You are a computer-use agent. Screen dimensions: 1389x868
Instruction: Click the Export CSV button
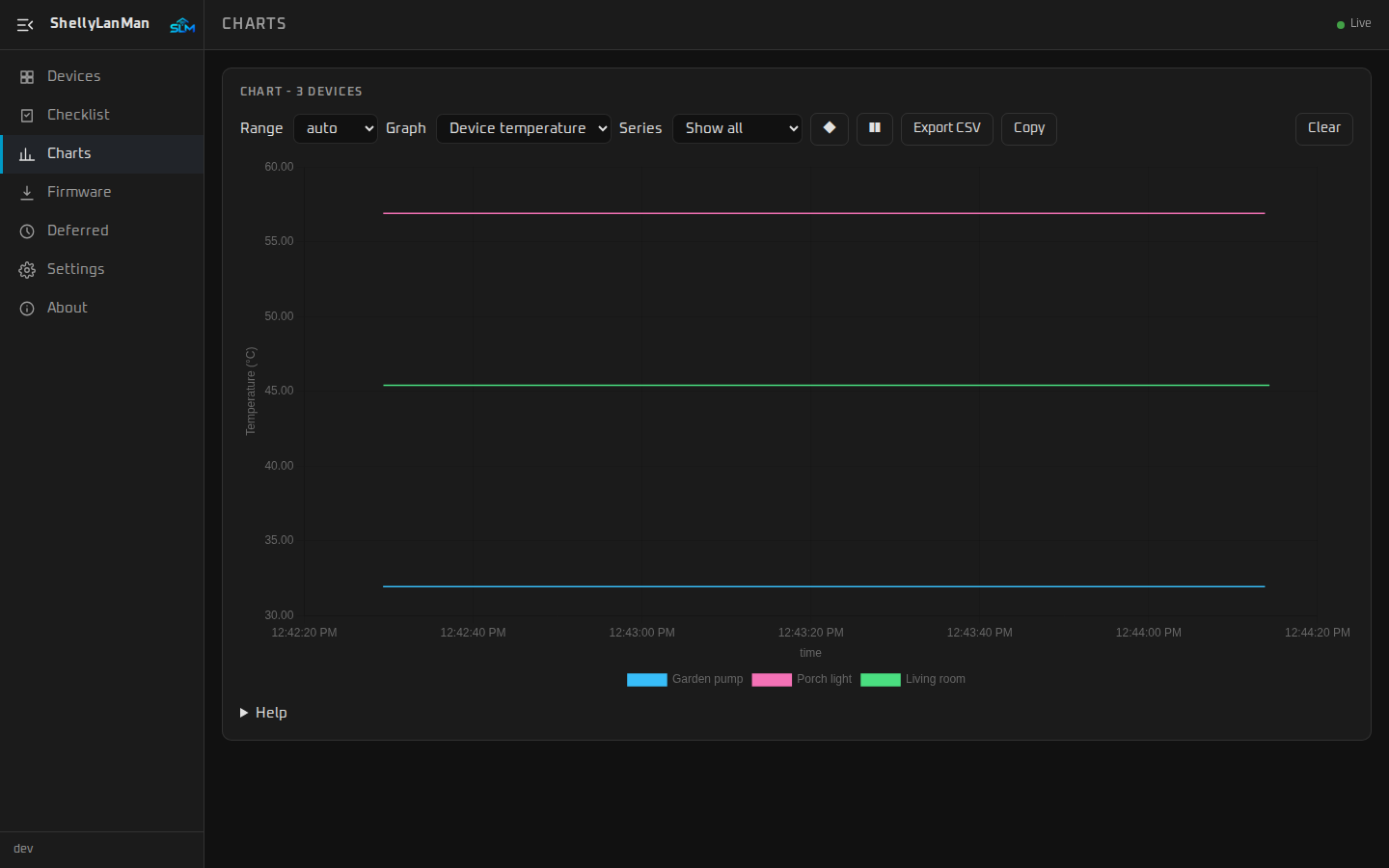(947, 128)
